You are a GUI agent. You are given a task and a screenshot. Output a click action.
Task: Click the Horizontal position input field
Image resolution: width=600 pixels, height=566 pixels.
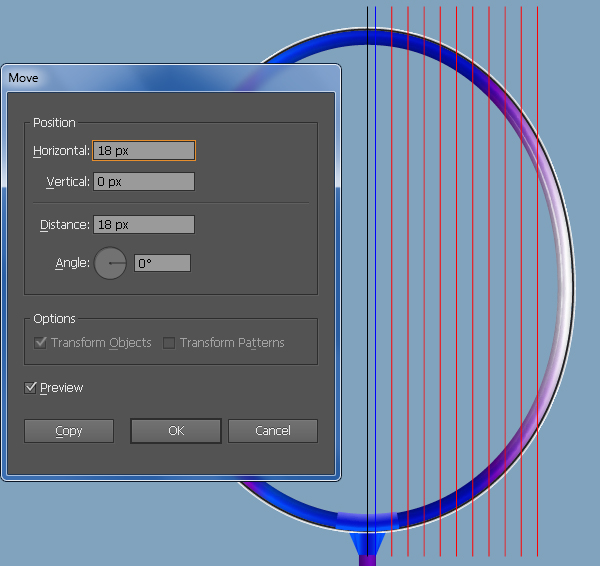click(144, 151)
